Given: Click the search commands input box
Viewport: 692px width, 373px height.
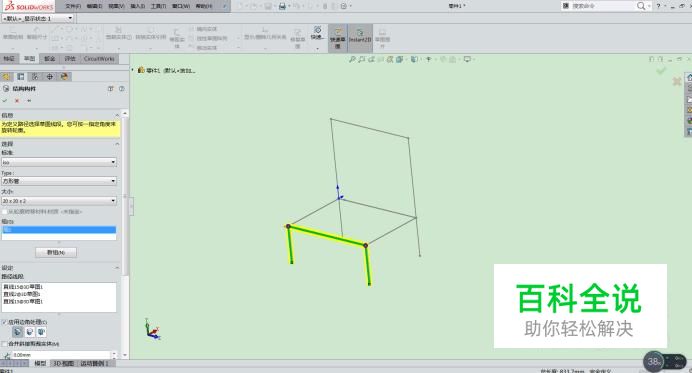Looking at the screenshot, I should coord(603,6).
